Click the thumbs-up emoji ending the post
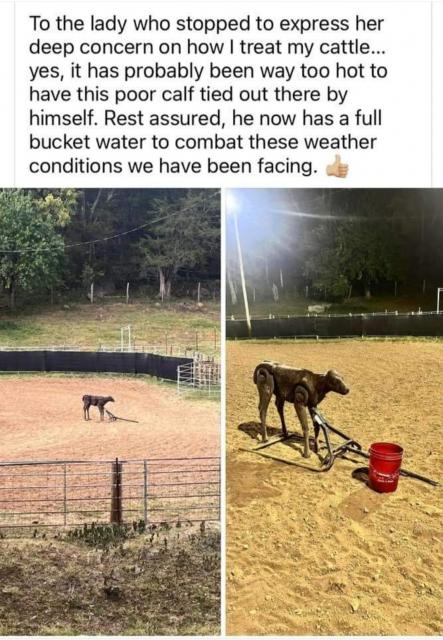Image resolution: width=443 pixels, height=640 pixels. coord(337,167)
